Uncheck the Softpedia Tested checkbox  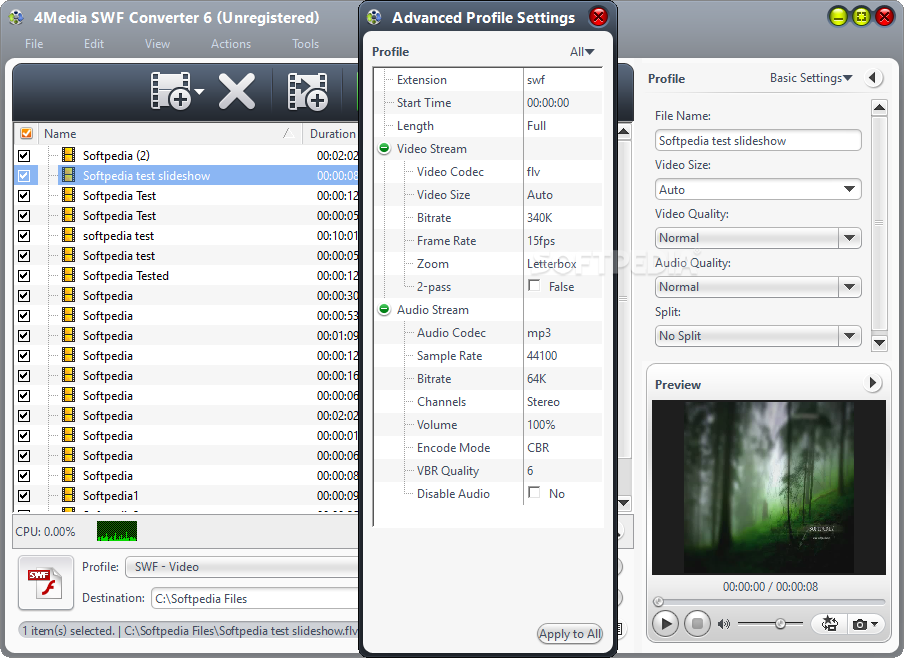[24, 276]
